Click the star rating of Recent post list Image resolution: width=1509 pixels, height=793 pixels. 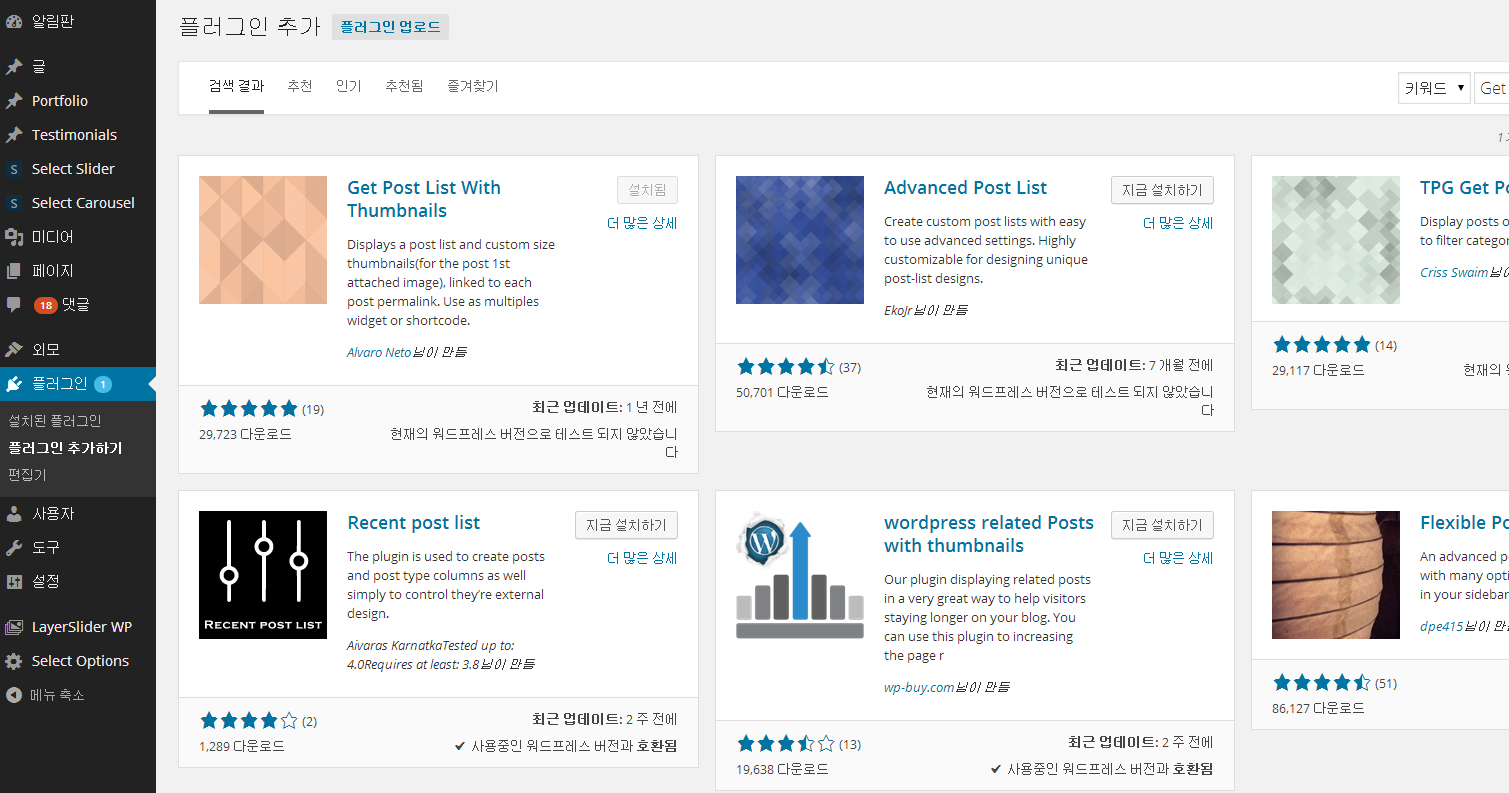249,720
